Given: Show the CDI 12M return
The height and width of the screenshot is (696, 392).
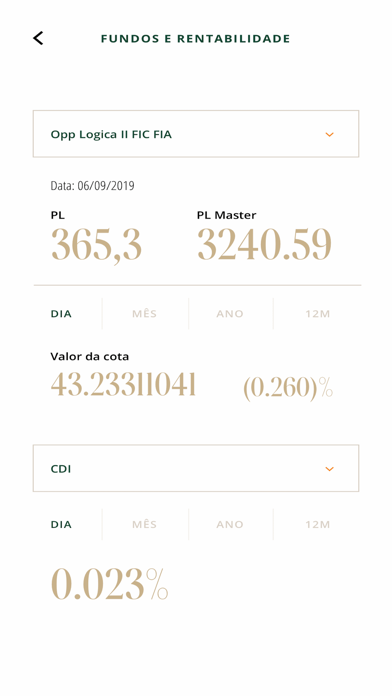Looking at the screenshot, I should (317, 524).
